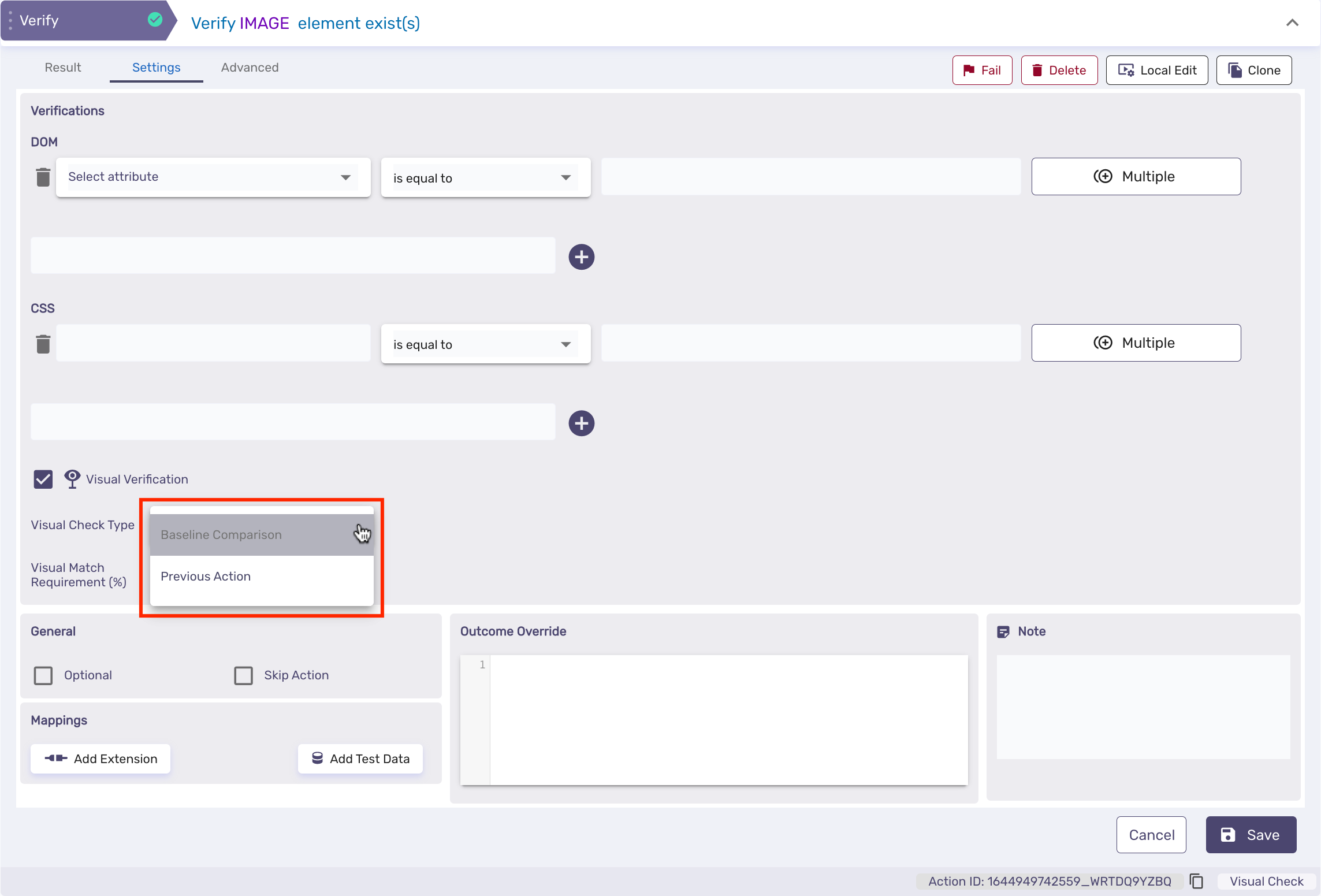The image size is (1321, 896).
Task: Click the DOM value input field
Action: coord(811,176)
